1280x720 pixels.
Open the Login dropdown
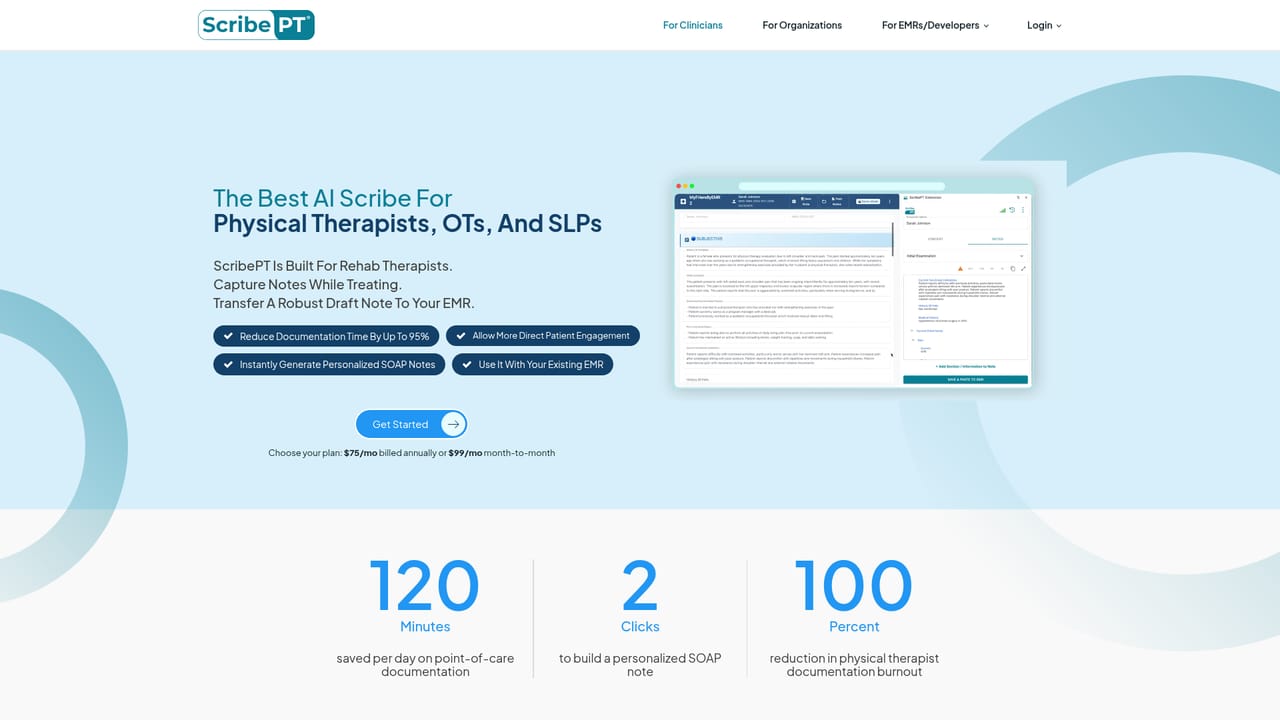point(1044,25)
